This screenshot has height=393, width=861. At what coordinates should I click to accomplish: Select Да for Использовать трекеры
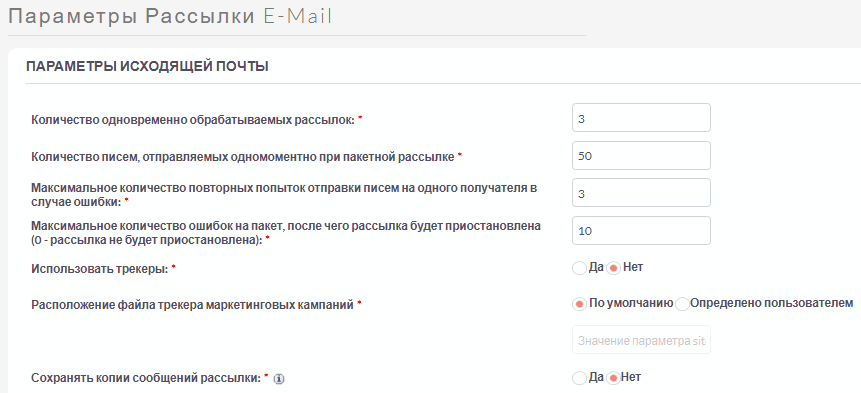(x=579, y=268)
